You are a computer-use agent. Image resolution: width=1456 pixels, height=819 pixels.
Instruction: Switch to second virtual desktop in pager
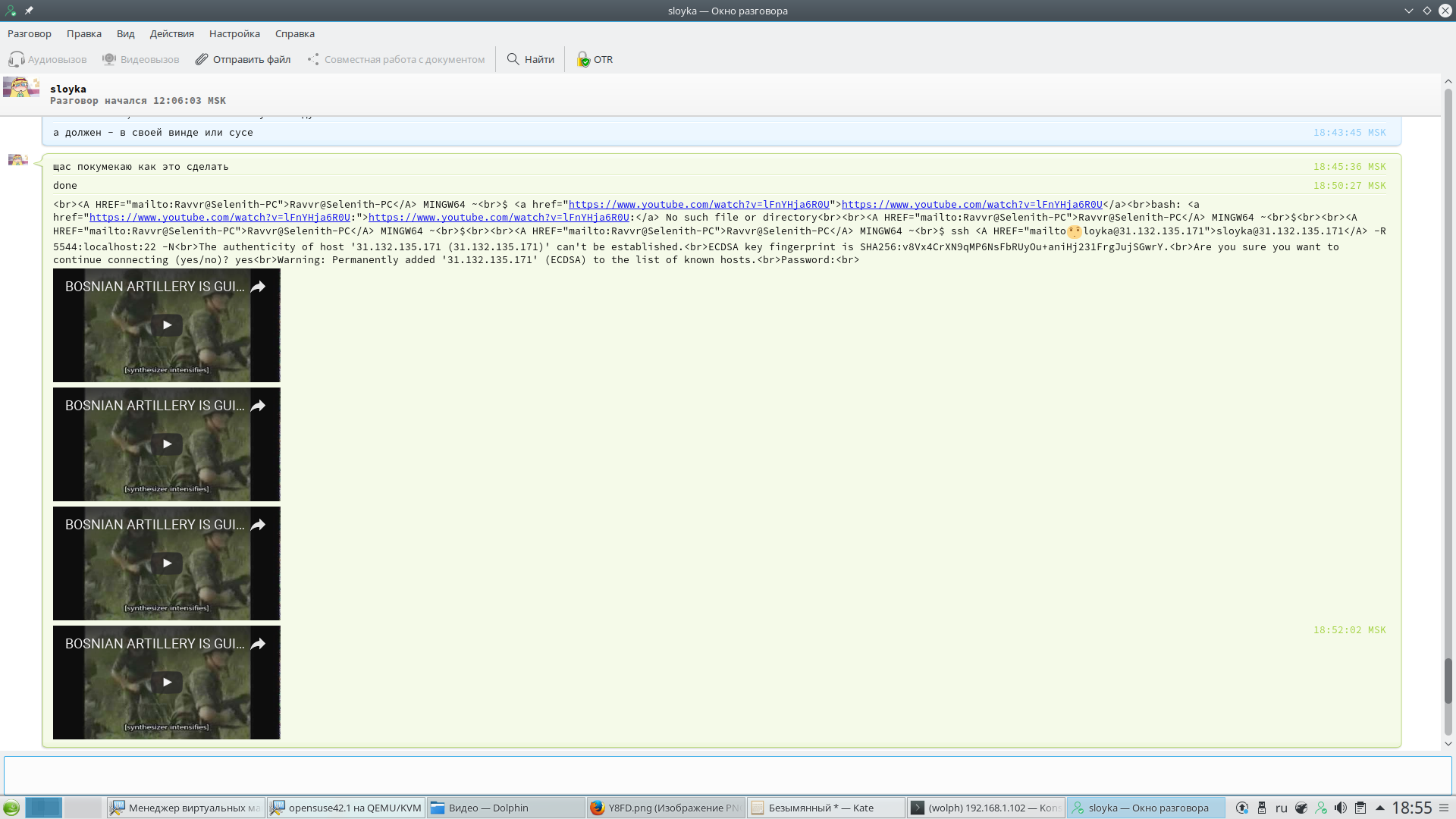click(x=83, y=808)
